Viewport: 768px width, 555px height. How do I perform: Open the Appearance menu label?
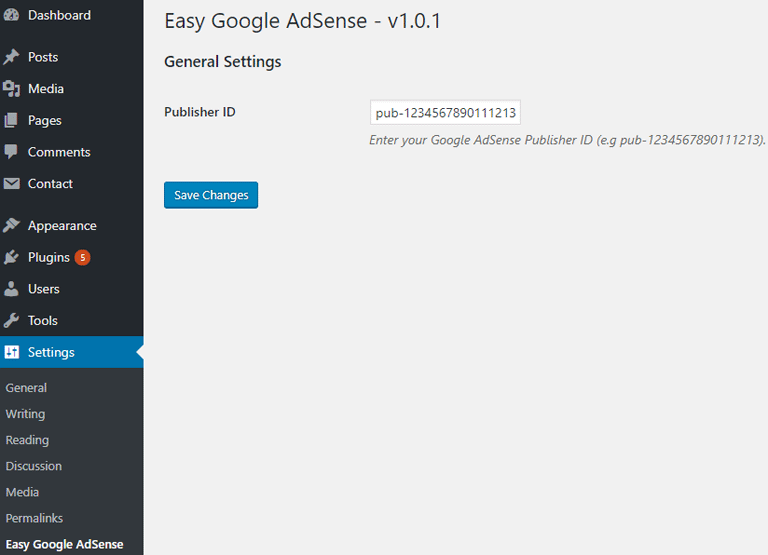(x=62, y=226)
